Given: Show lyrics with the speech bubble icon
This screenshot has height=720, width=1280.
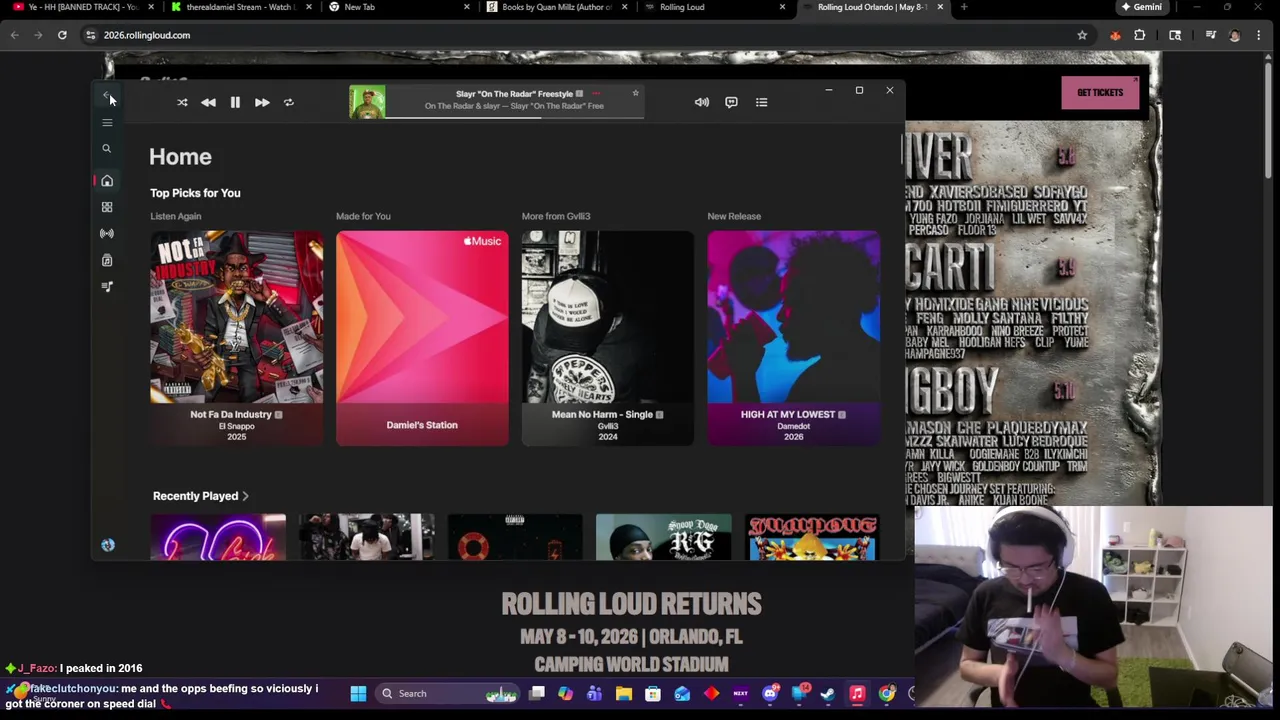Looking at the screenshot, I should point(731,102).
